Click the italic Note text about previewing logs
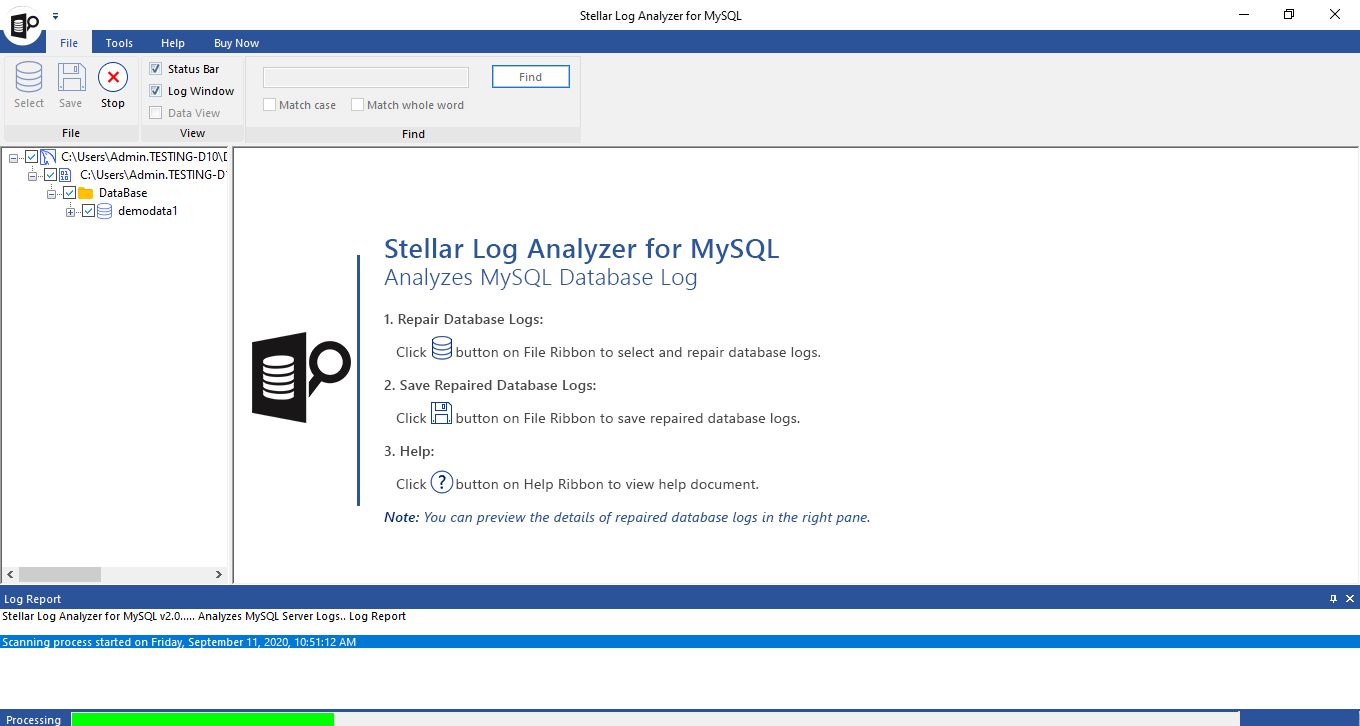The image size is (1360, 726). [x=627, y=517]
